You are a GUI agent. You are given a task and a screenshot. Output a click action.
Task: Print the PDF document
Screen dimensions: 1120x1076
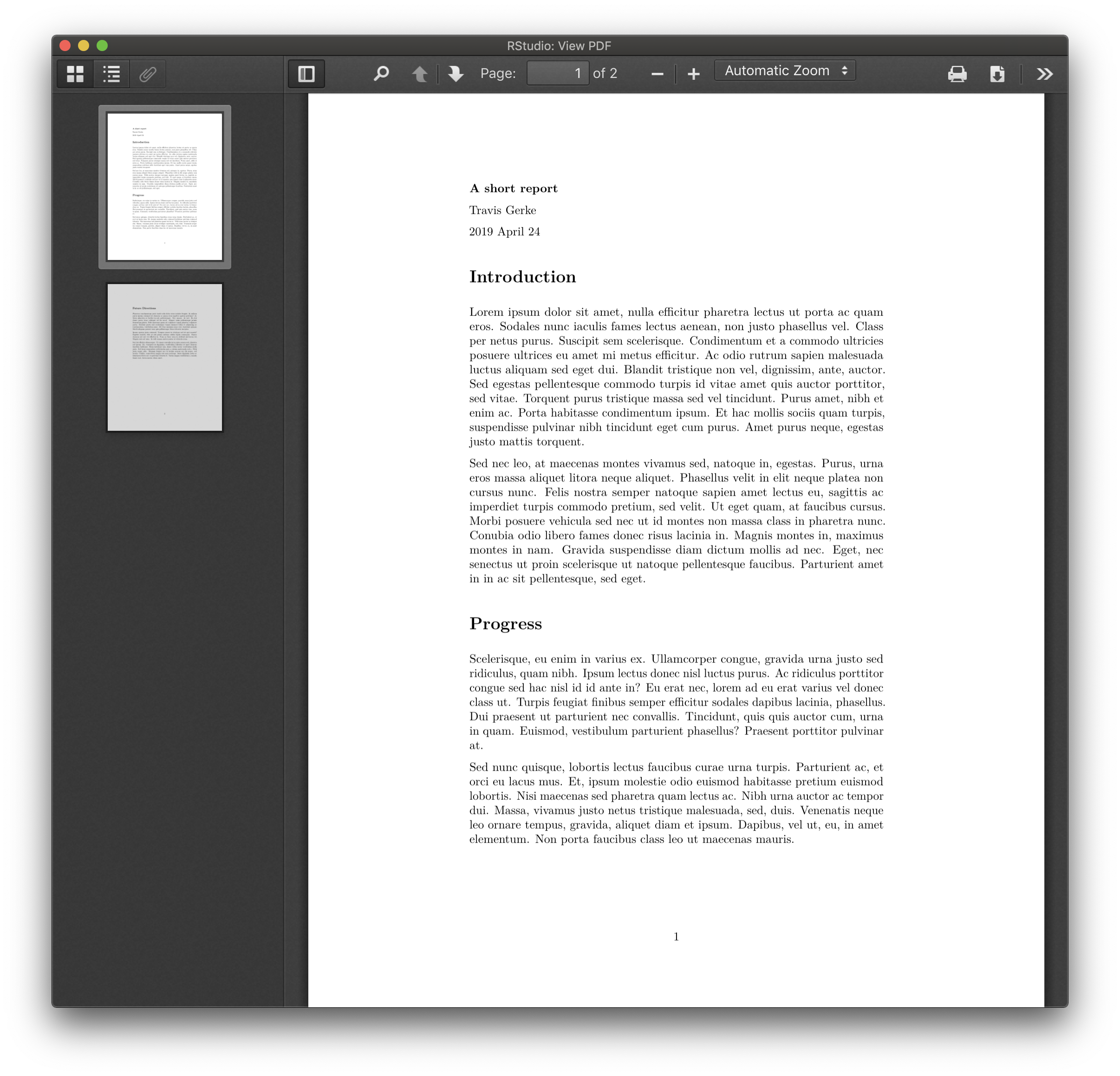pyautogui.click(x=957, y=74)
